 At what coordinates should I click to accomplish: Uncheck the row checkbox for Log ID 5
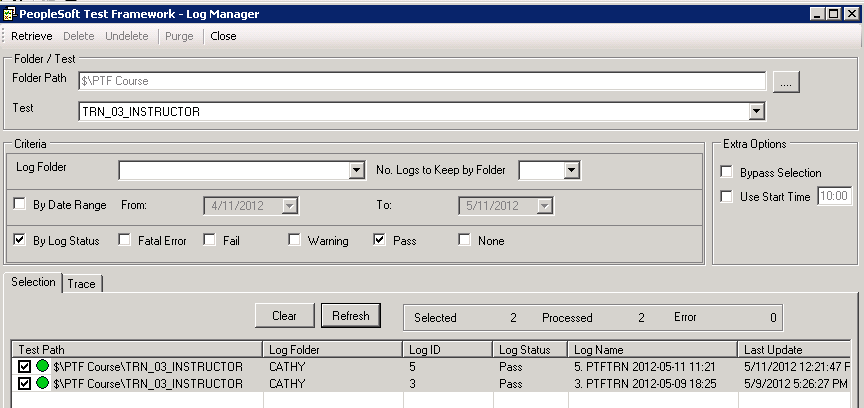point(24,366)
